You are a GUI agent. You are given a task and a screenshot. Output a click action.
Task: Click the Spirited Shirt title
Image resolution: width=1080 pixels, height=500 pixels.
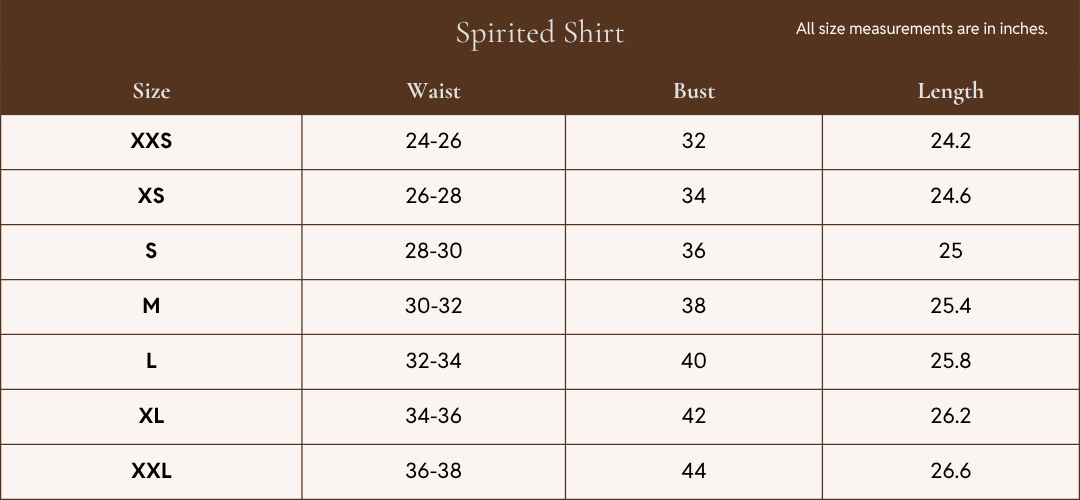coord(540,33)
